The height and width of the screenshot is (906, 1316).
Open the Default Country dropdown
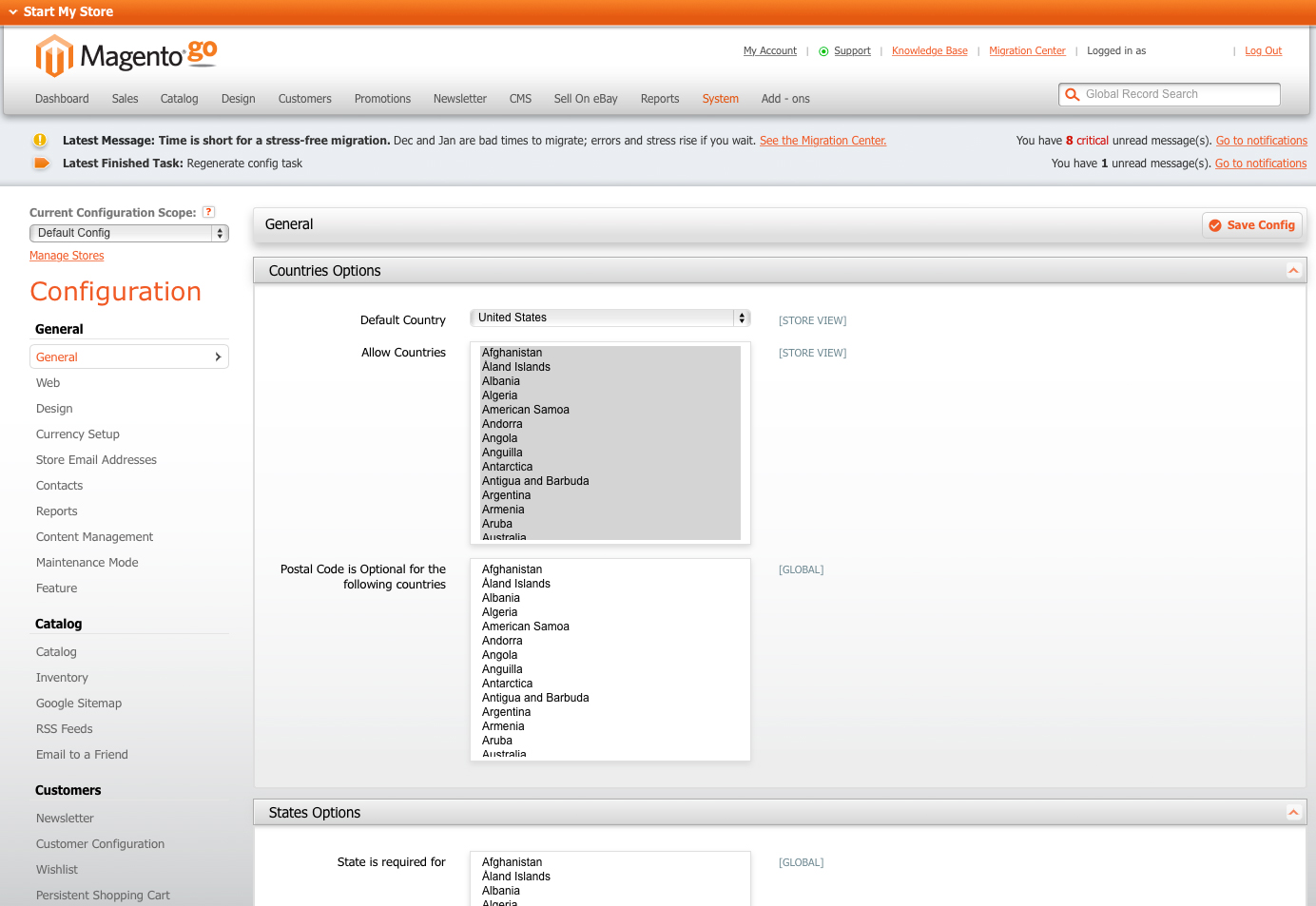coord(610,318)
